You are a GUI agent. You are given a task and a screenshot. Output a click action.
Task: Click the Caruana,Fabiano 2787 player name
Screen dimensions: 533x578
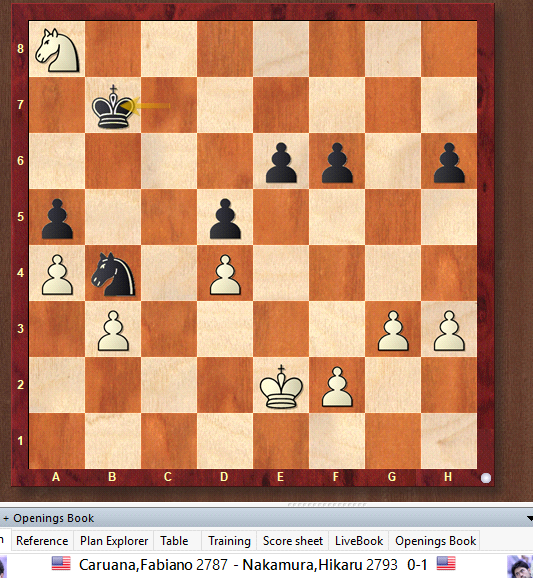[153, 564]
